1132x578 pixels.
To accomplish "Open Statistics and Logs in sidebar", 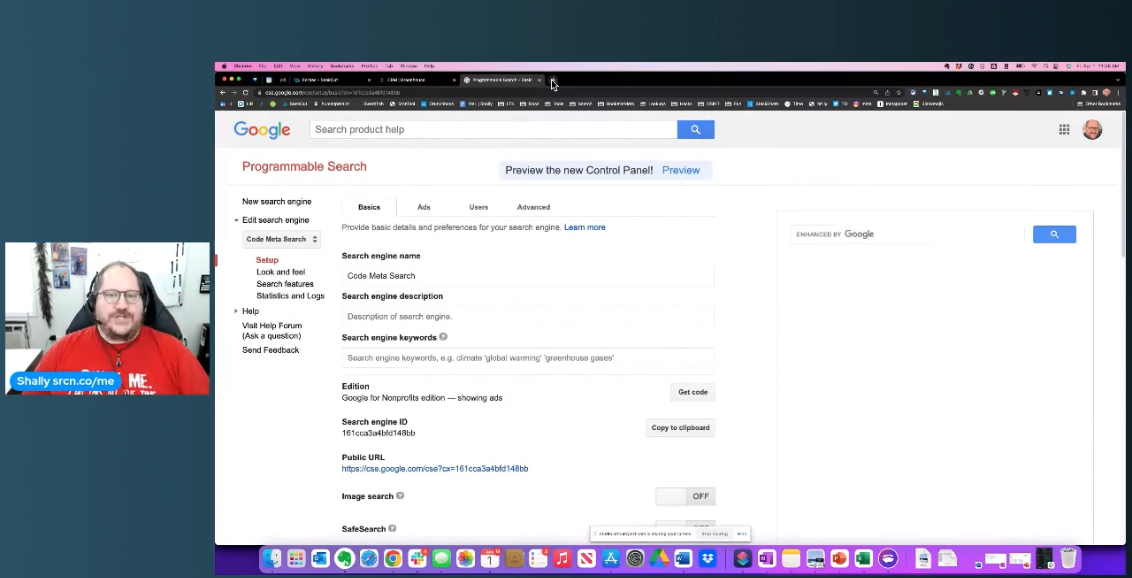I will [290, 296].
